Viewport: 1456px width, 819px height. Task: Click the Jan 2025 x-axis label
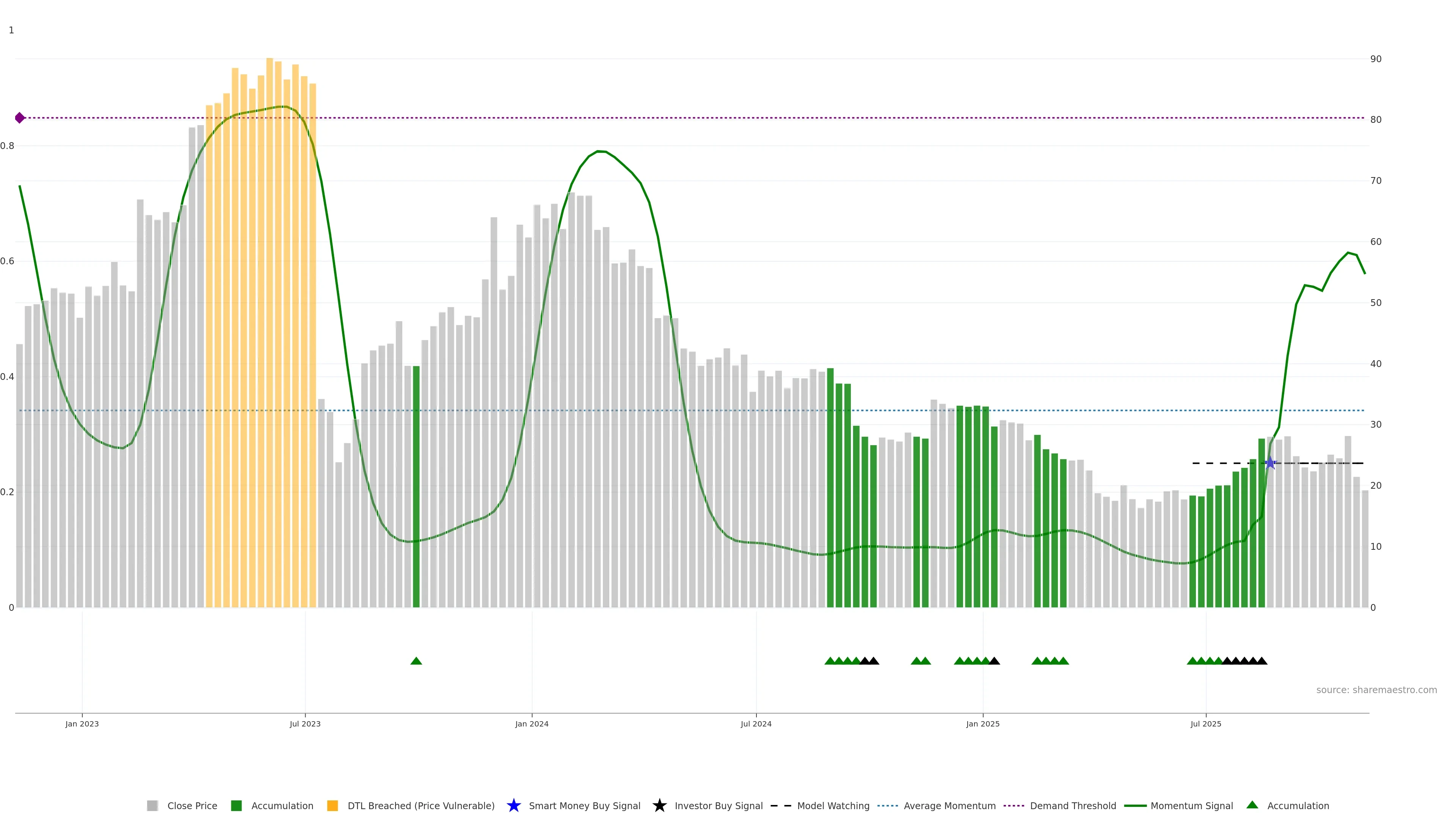[982, 724]
